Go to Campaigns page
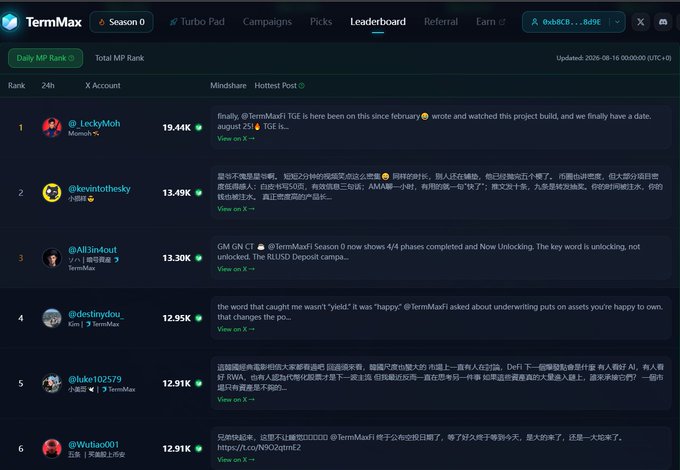680x470 pixels. [x=267, y=22]
